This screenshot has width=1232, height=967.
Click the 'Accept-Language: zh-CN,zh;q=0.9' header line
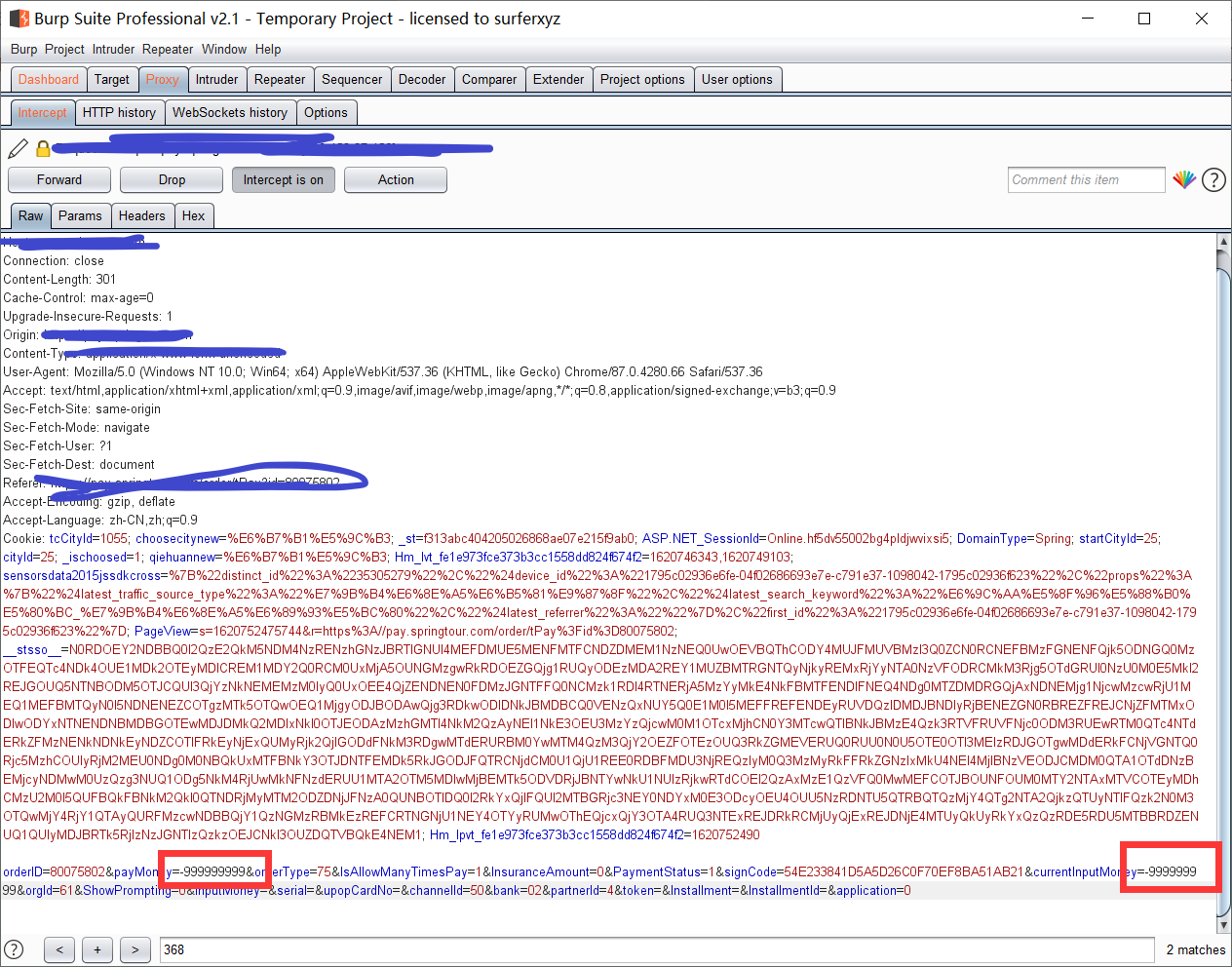tap(100, 521)
